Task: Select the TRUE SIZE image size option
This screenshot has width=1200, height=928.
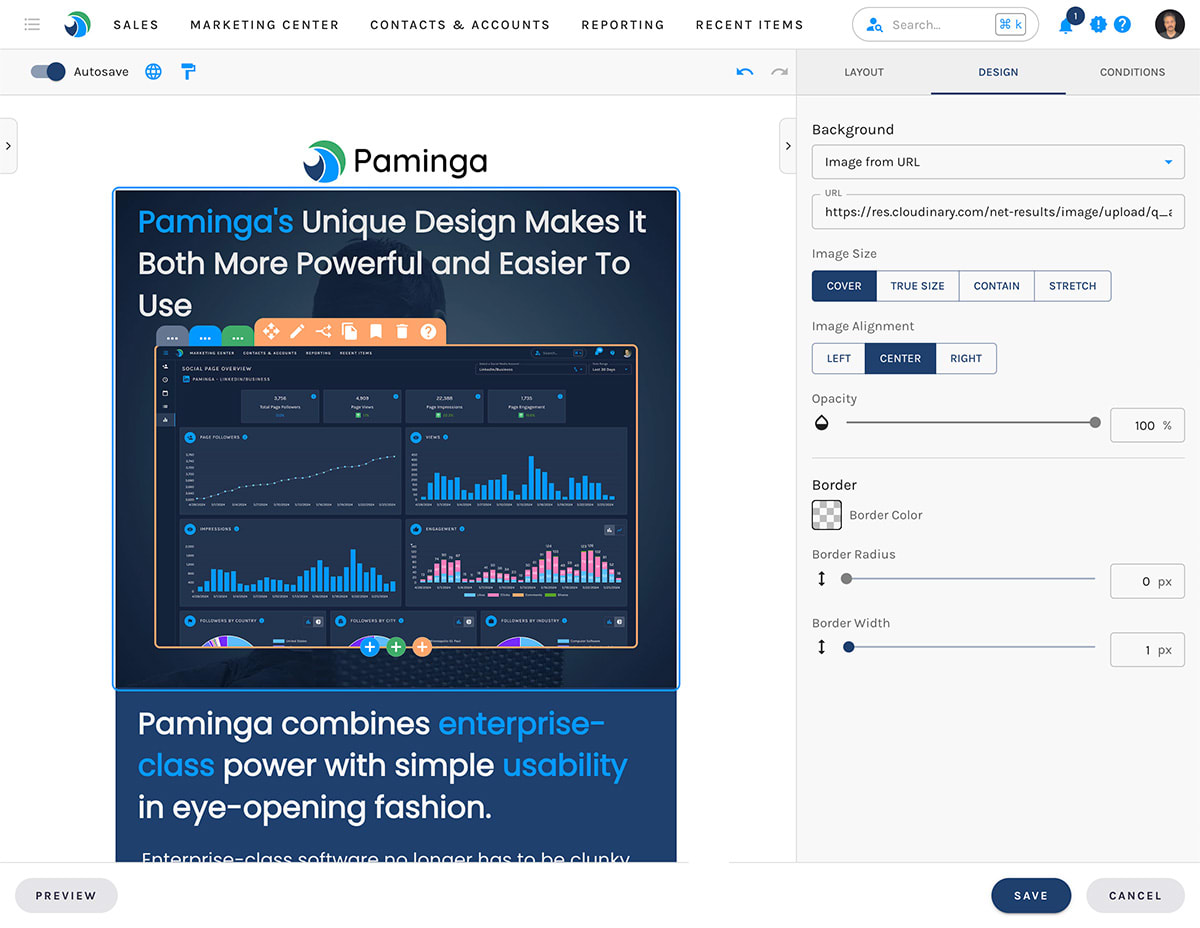Action: pos(917,286)
